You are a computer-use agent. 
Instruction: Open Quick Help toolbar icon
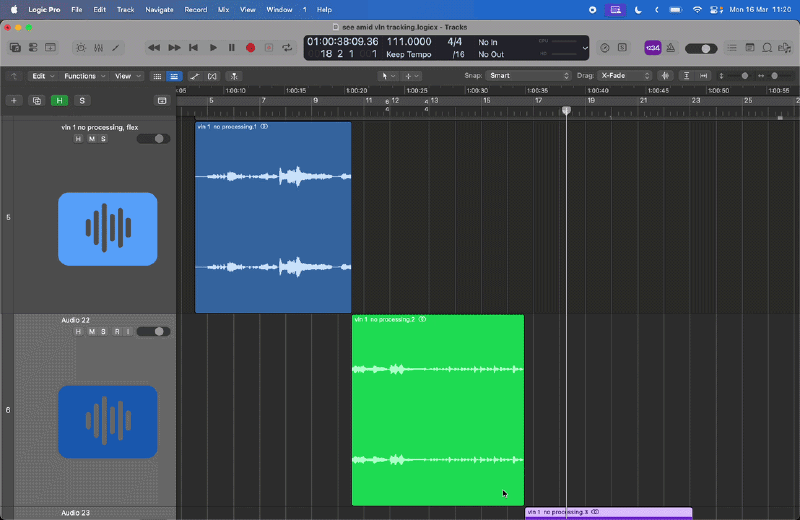pos(51,47)
